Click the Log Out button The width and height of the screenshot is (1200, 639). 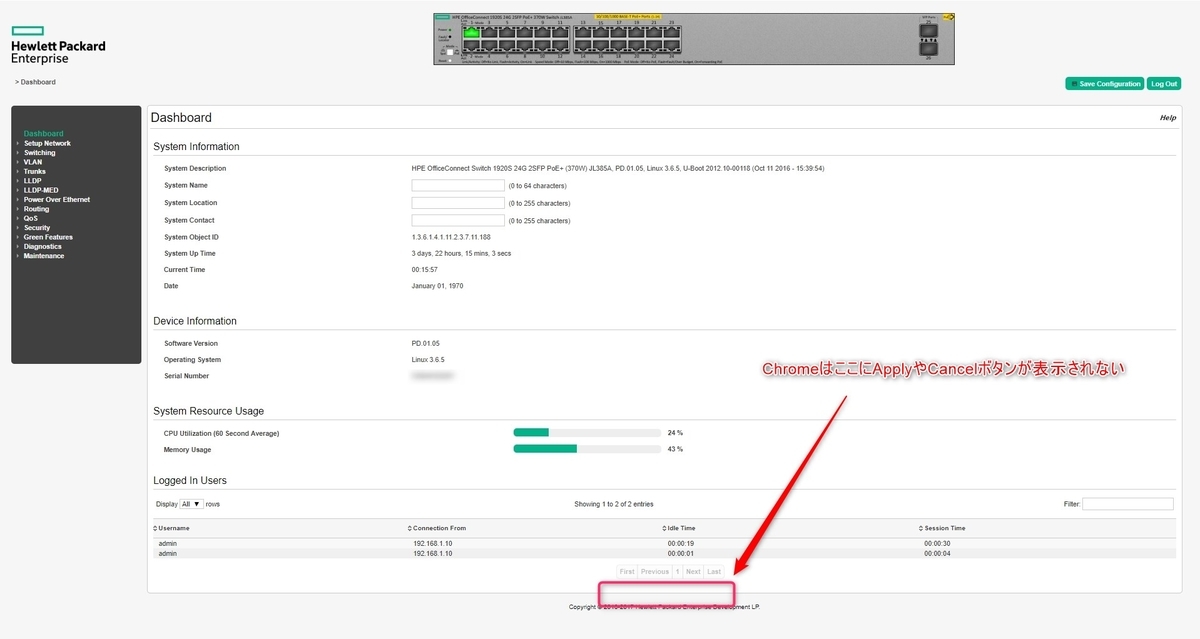click(1164, 84)
